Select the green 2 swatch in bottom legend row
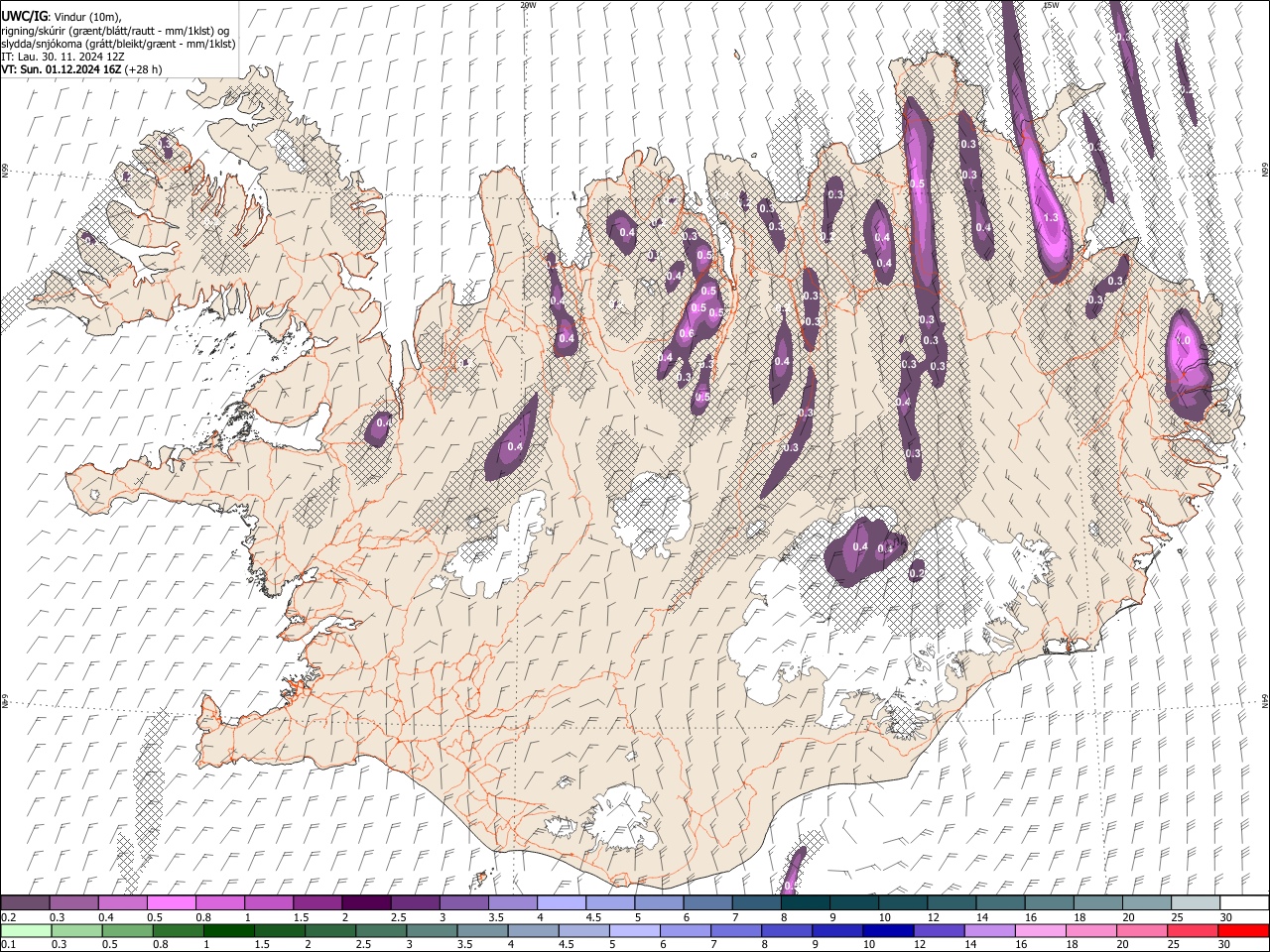 [x=330, y=931]
